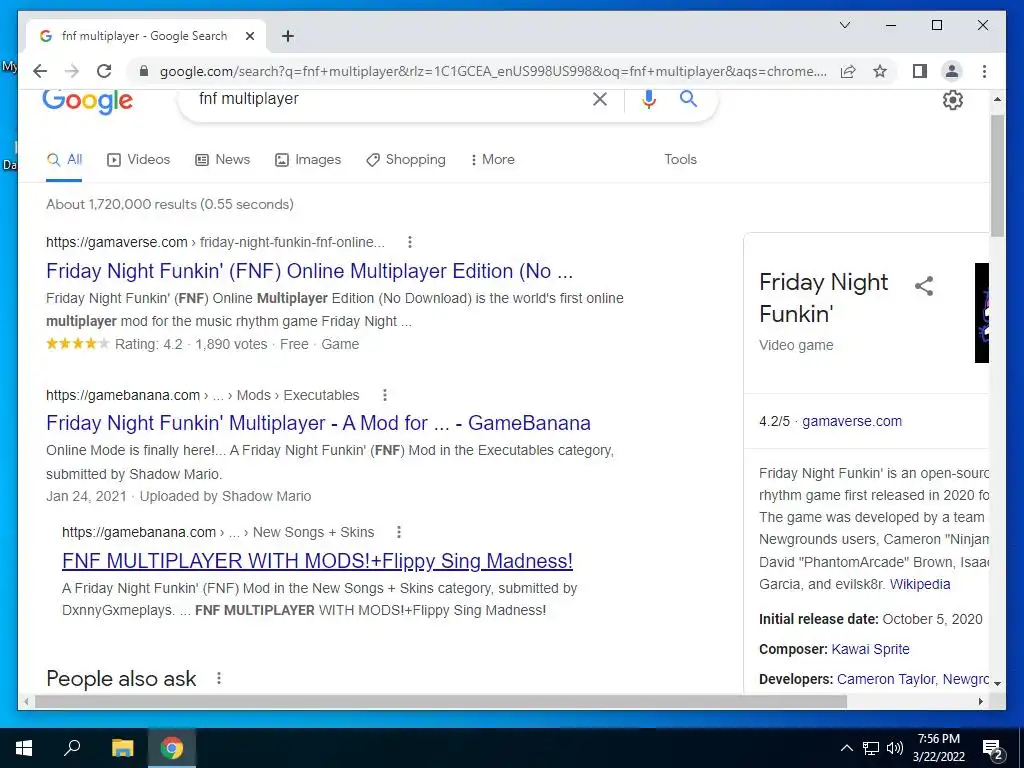This screenshot has width=1024, height=768.
Task: Open Chrome three-dot menu
Action: (984, 71)
